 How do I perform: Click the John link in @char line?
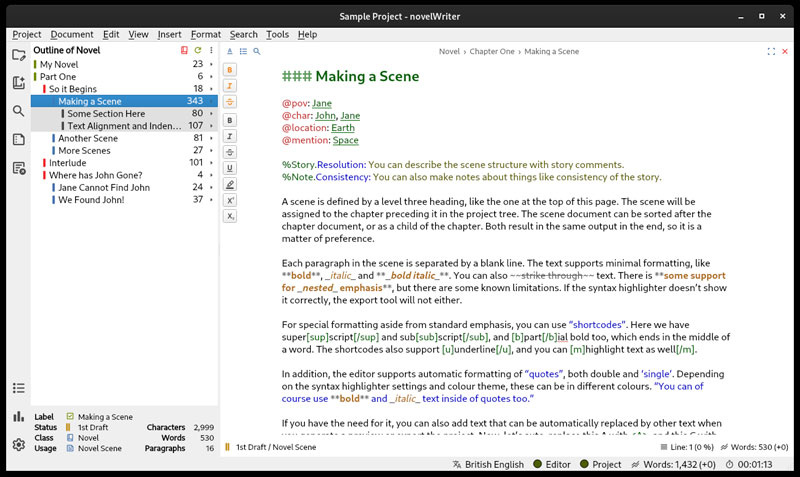click(326, 115)
